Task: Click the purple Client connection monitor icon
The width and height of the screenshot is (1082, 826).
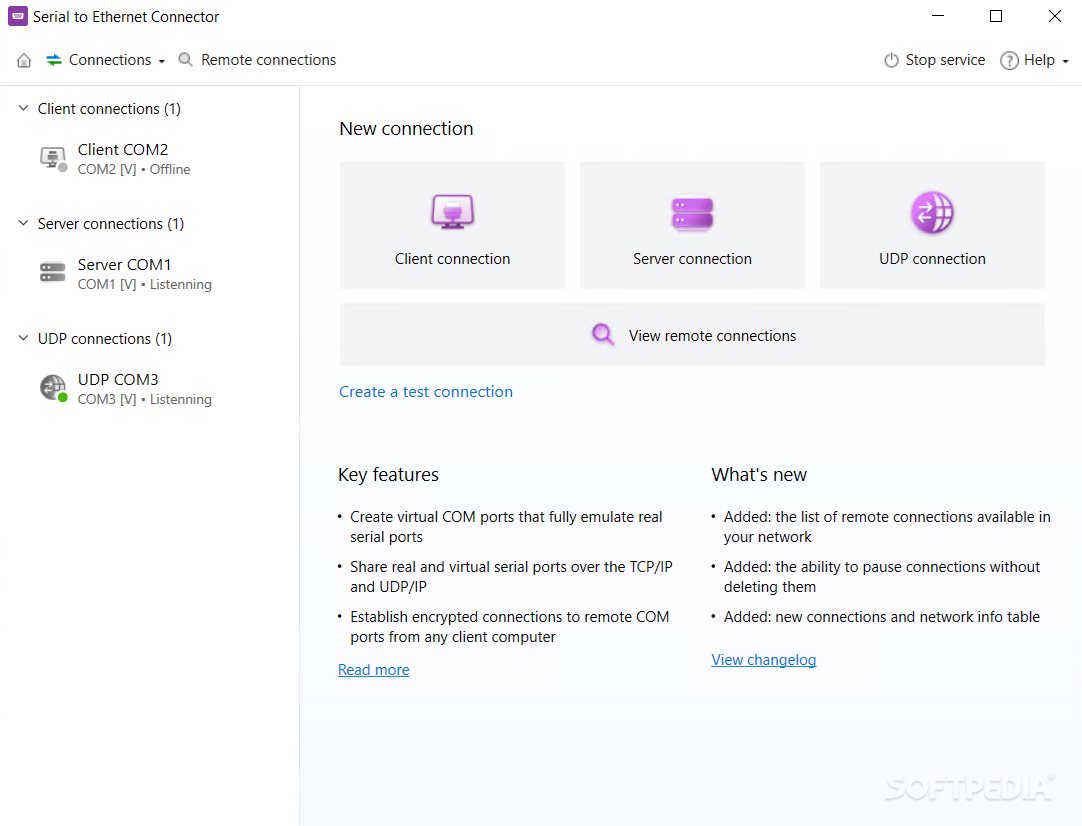Action: pos(453,211)
